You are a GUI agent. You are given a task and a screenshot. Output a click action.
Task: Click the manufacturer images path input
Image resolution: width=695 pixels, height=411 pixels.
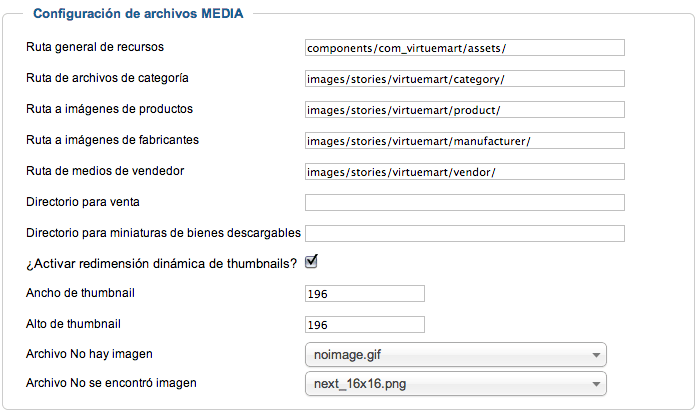(x=465, y=141)
